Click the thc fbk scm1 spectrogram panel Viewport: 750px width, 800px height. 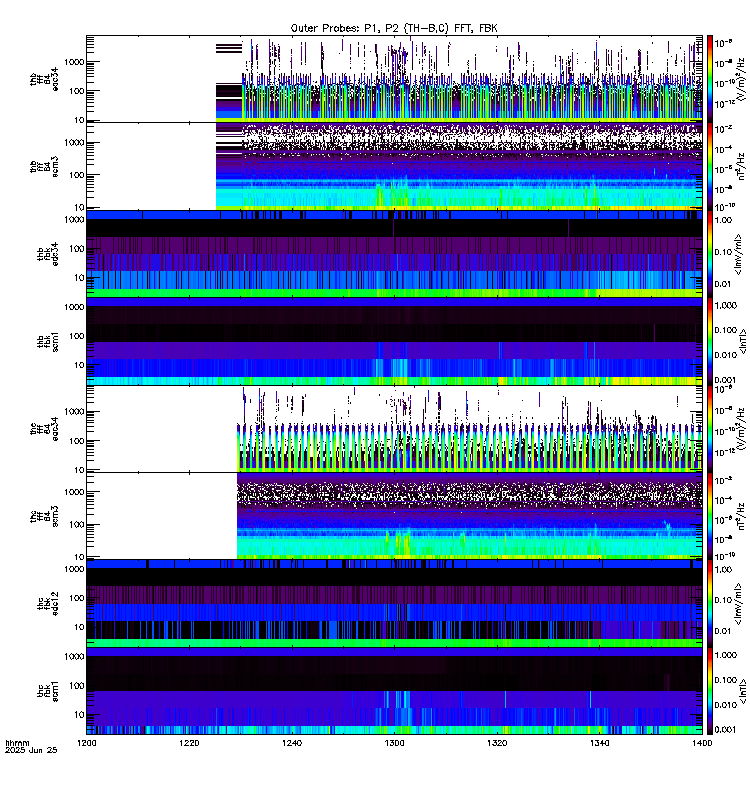(394, 691)
